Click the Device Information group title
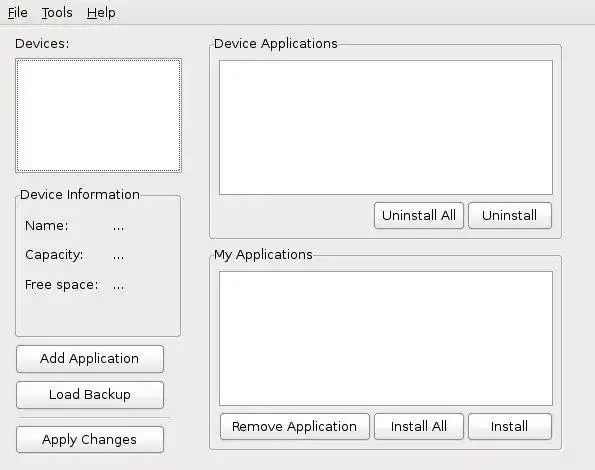This screenshot has width=595, height=470. pyautogui.click(x=80, y=195)
